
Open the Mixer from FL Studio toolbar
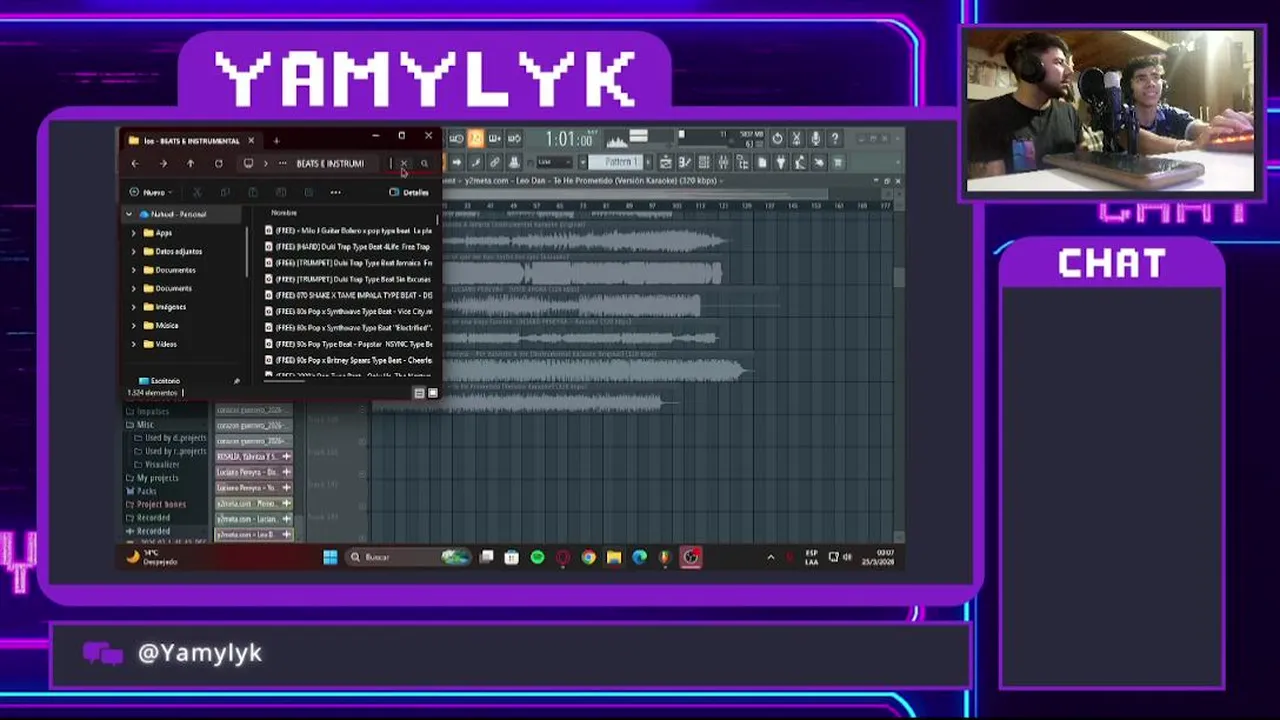pyautogui.click(x=723, y=162)
